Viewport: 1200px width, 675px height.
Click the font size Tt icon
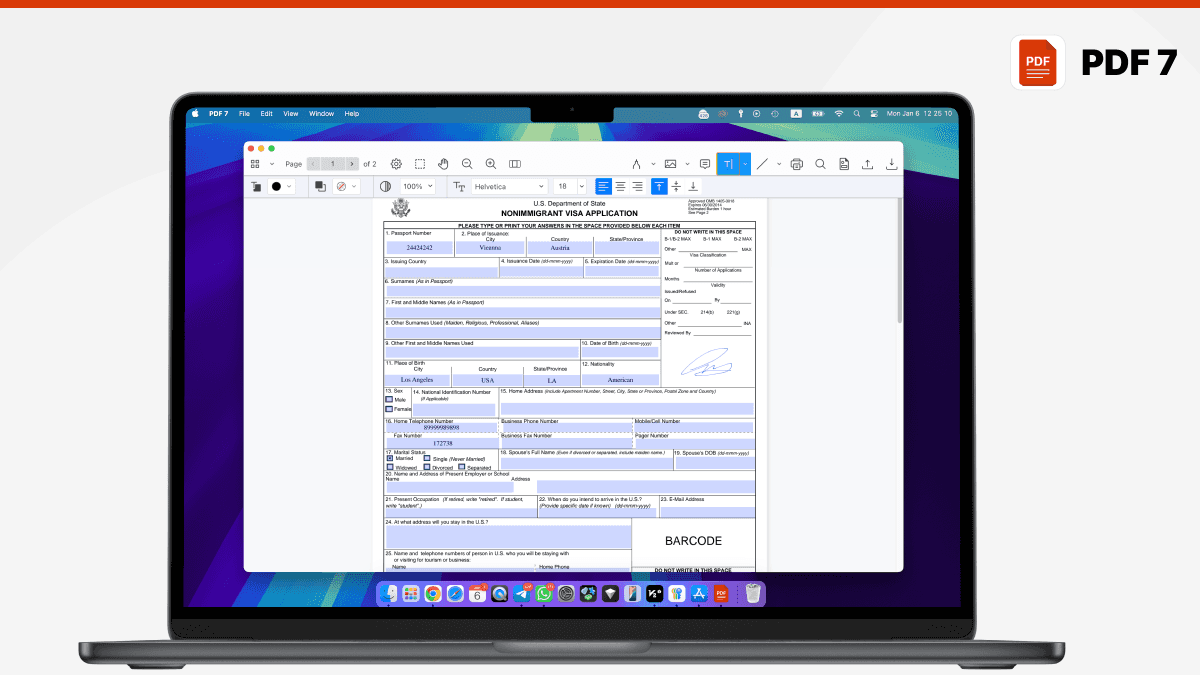(x=459, y=186)
